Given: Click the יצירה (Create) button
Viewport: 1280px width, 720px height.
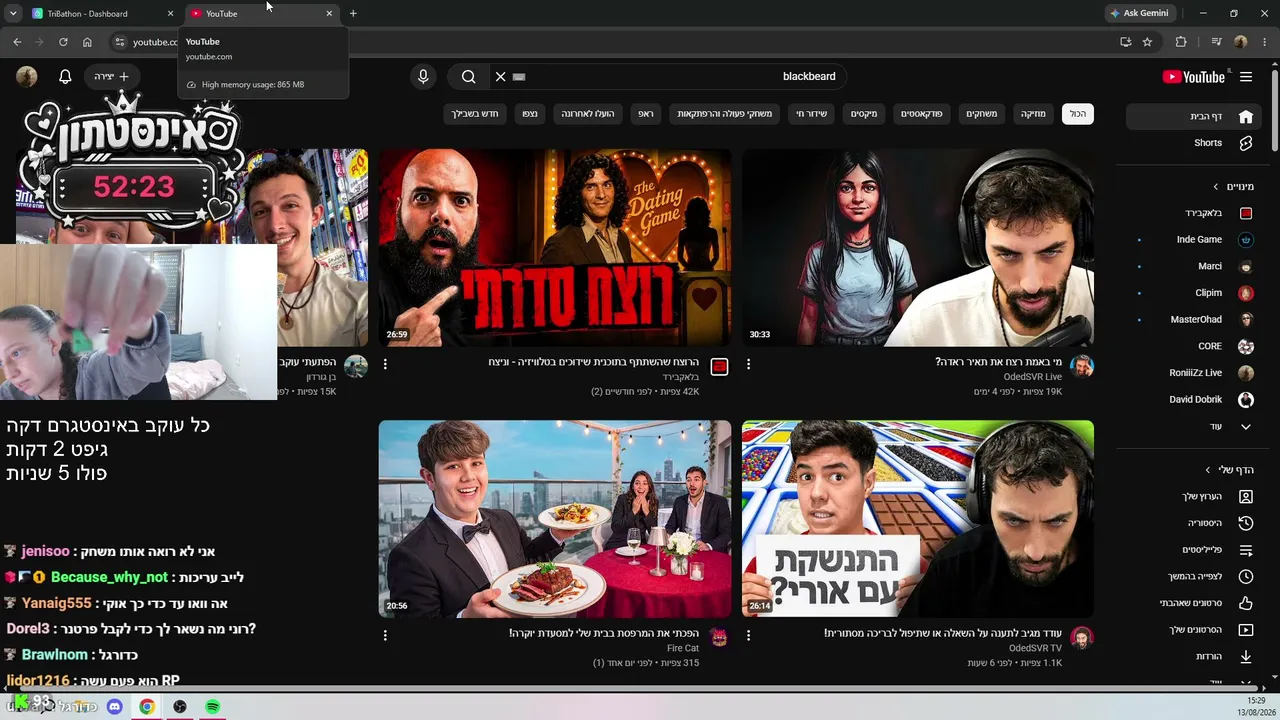Looking at the screenshot, I should tap(111, 77).
